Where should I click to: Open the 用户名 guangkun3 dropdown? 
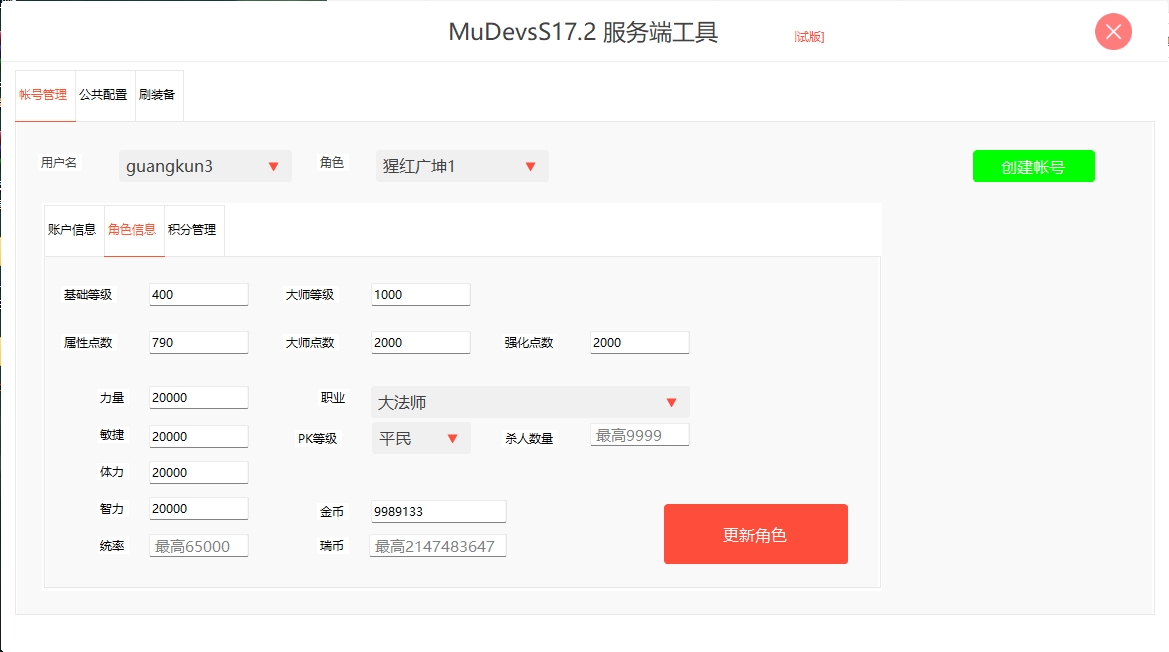[205, 166]
